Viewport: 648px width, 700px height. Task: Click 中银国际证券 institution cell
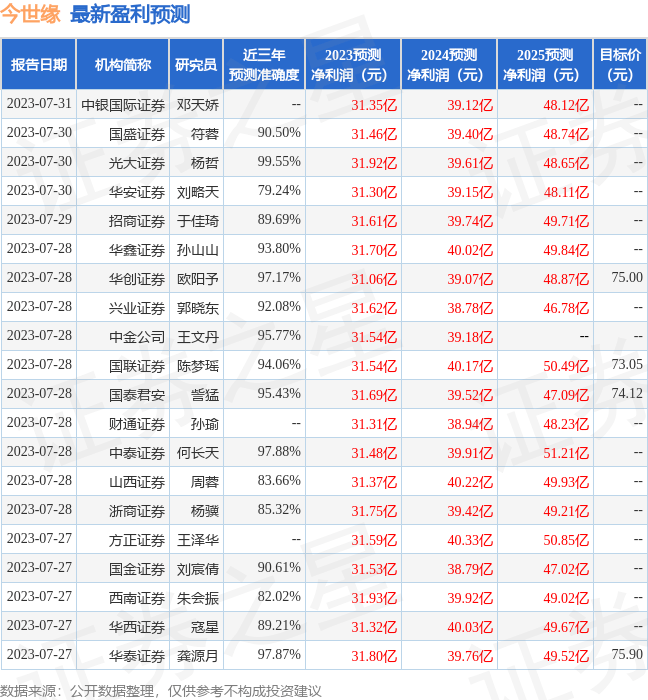(123, 105)
